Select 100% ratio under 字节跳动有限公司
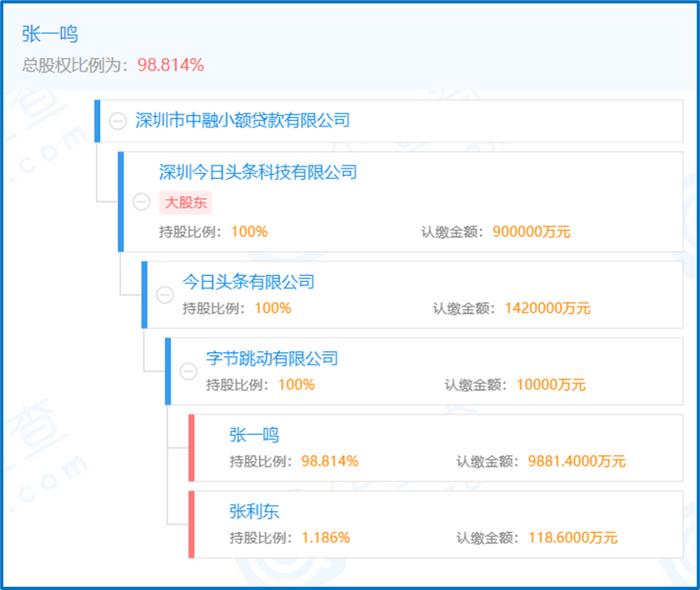The image size is (700, 590). point(296,385)
